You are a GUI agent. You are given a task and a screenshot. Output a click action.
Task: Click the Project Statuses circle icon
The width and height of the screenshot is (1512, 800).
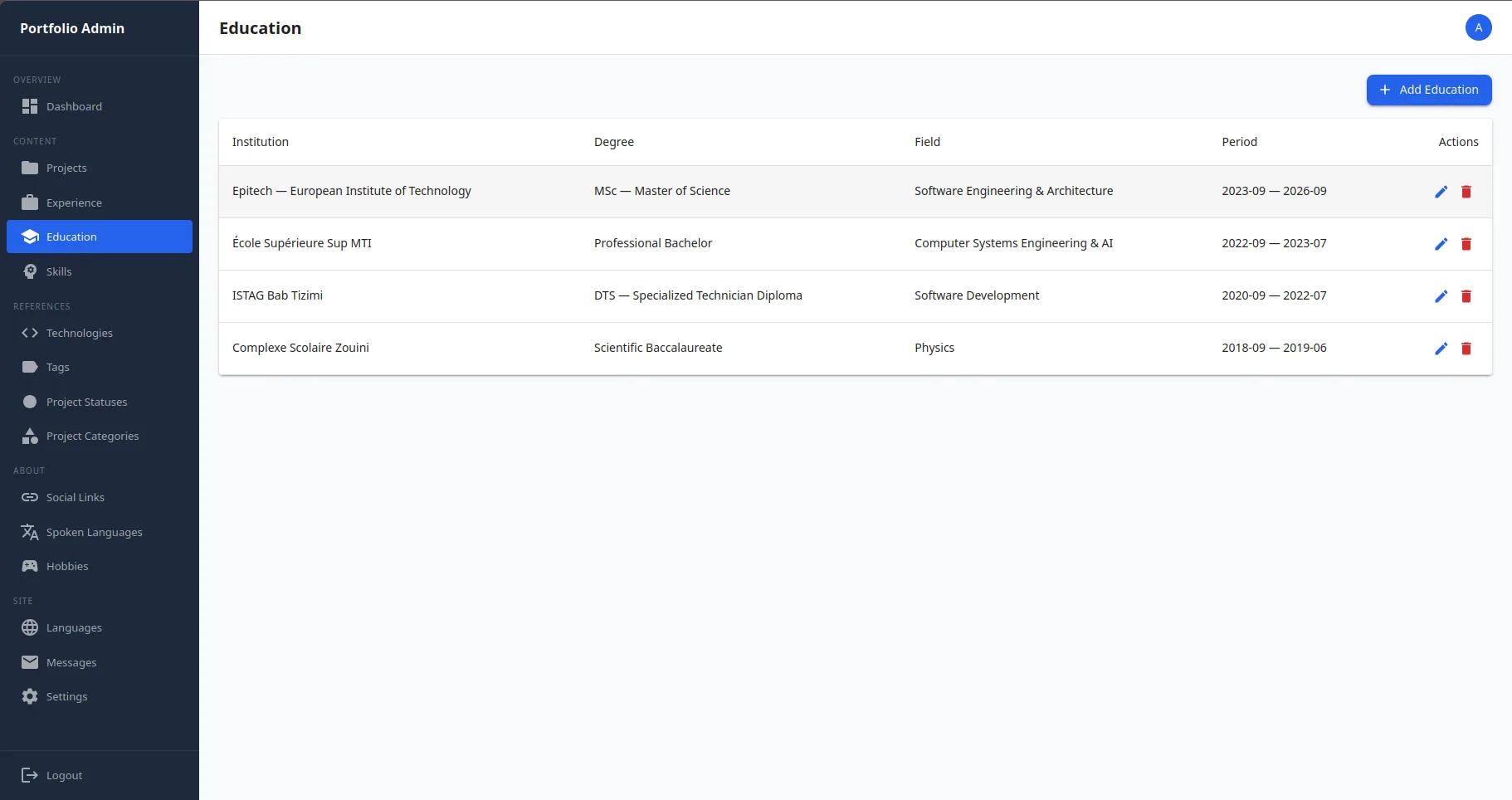(x=30, y=402)
